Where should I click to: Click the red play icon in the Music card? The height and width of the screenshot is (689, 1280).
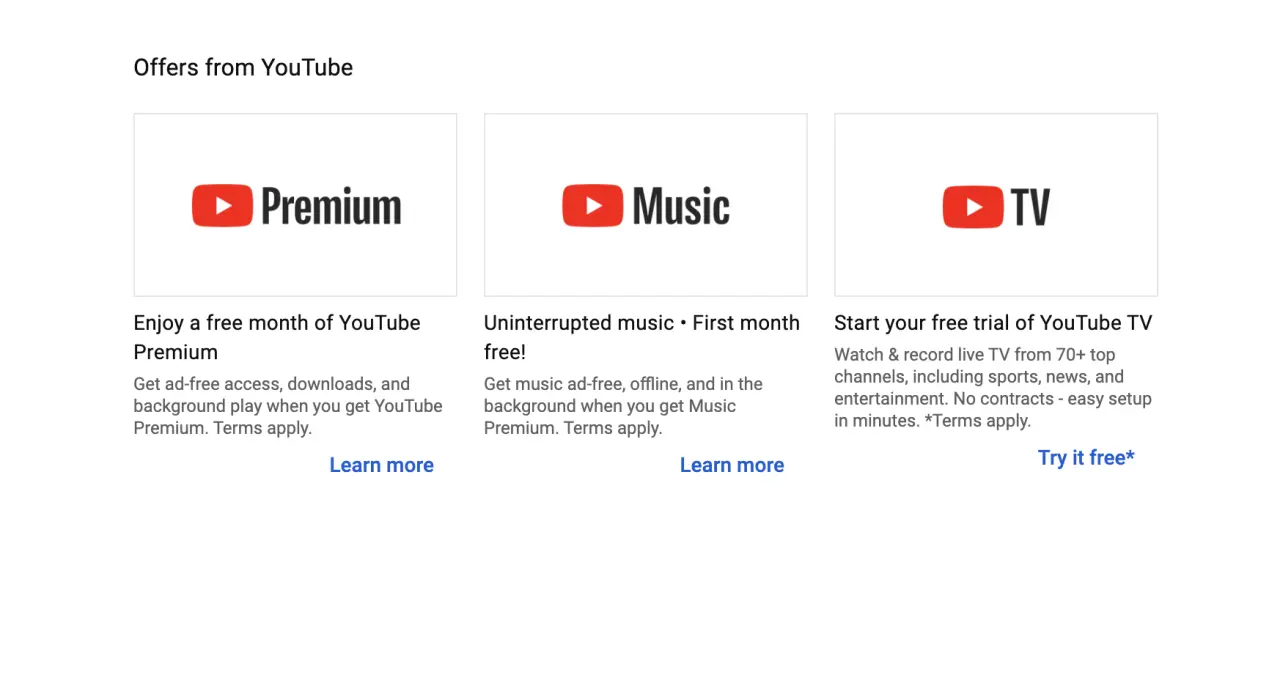[x=592, y=205]
